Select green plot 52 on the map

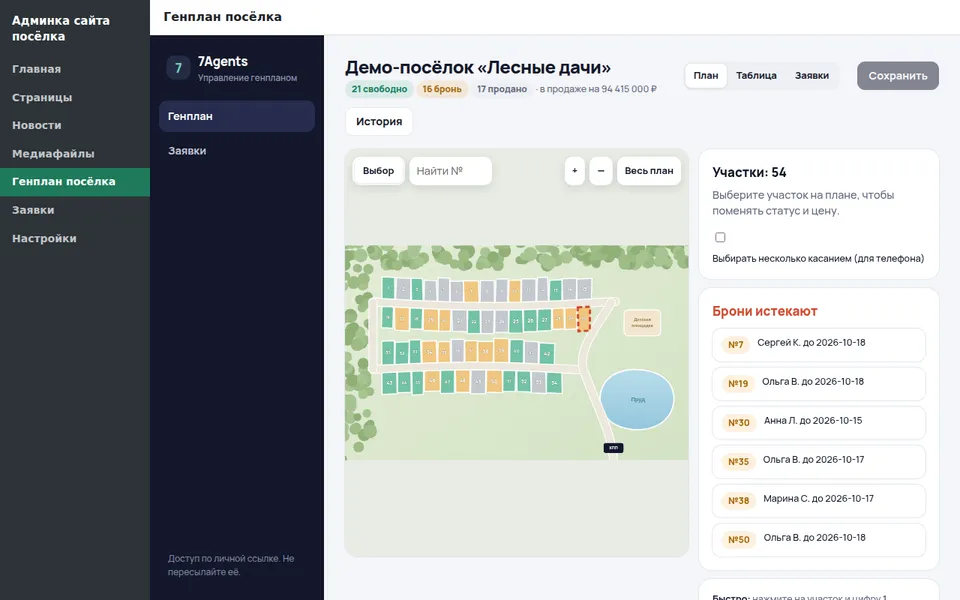(x=524, y=381)
